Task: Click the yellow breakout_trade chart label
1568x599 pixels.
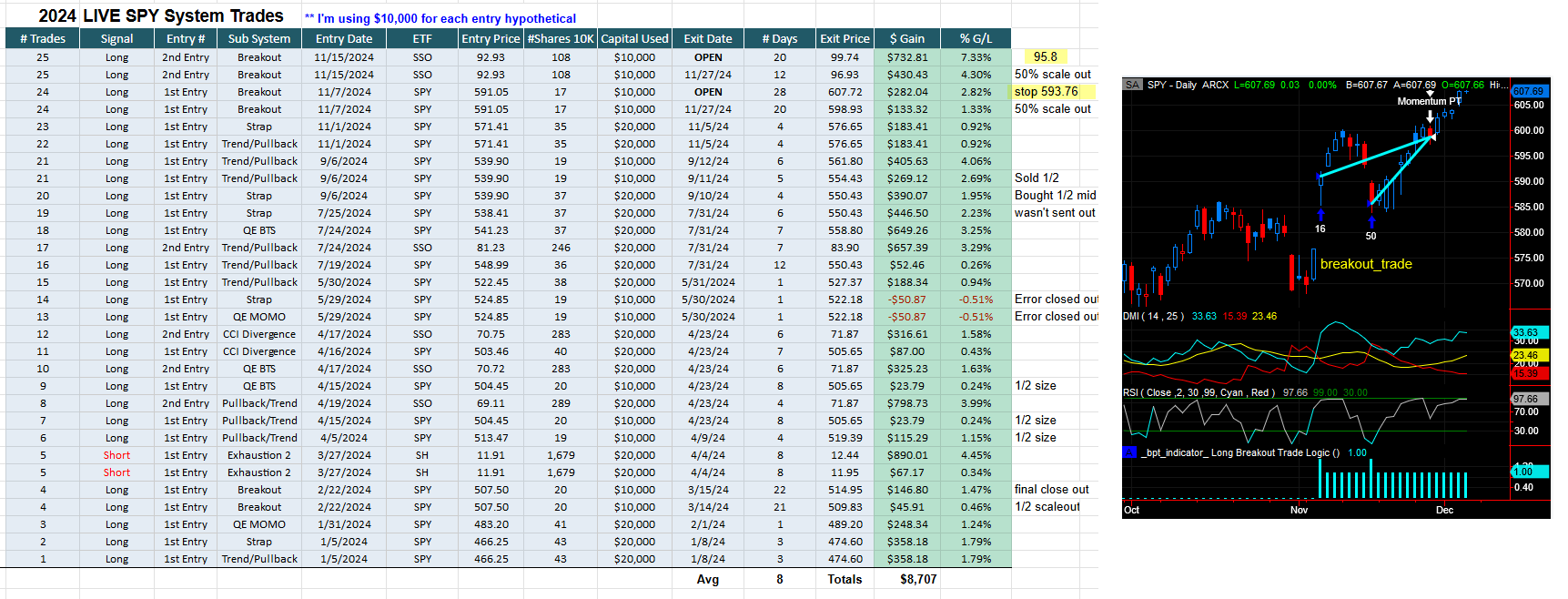Action: (x=1366, y=264)
